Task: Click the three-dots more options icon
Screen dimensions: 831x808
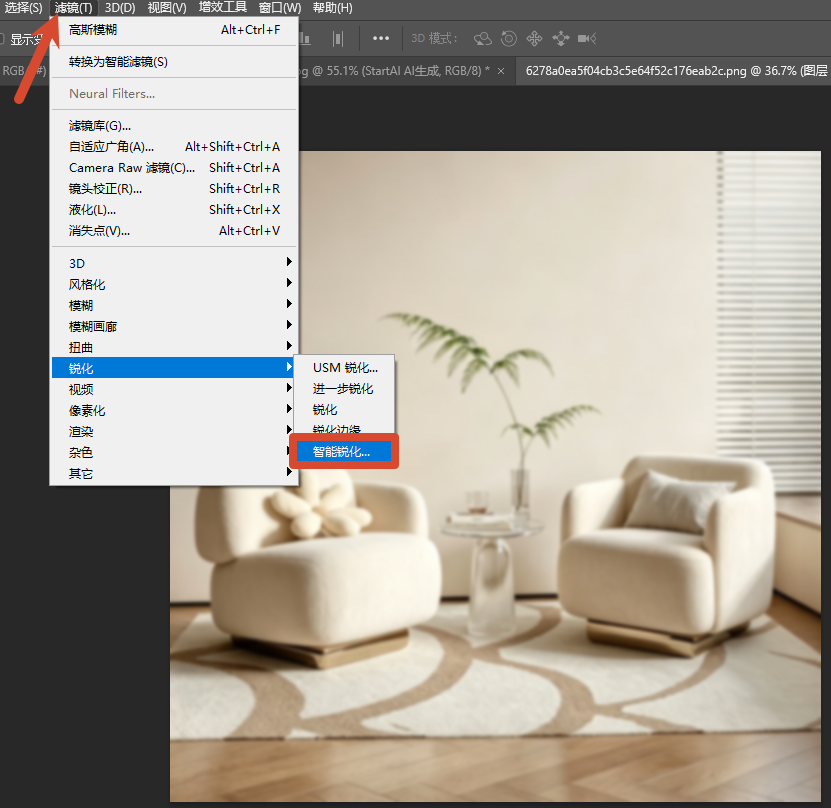Action: click(381, 38)
